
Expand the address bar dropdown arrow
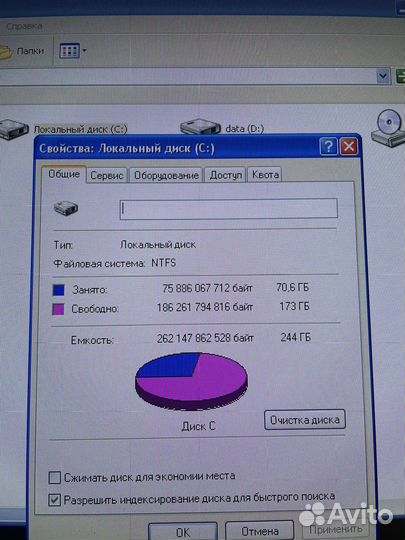click(383, 76)
